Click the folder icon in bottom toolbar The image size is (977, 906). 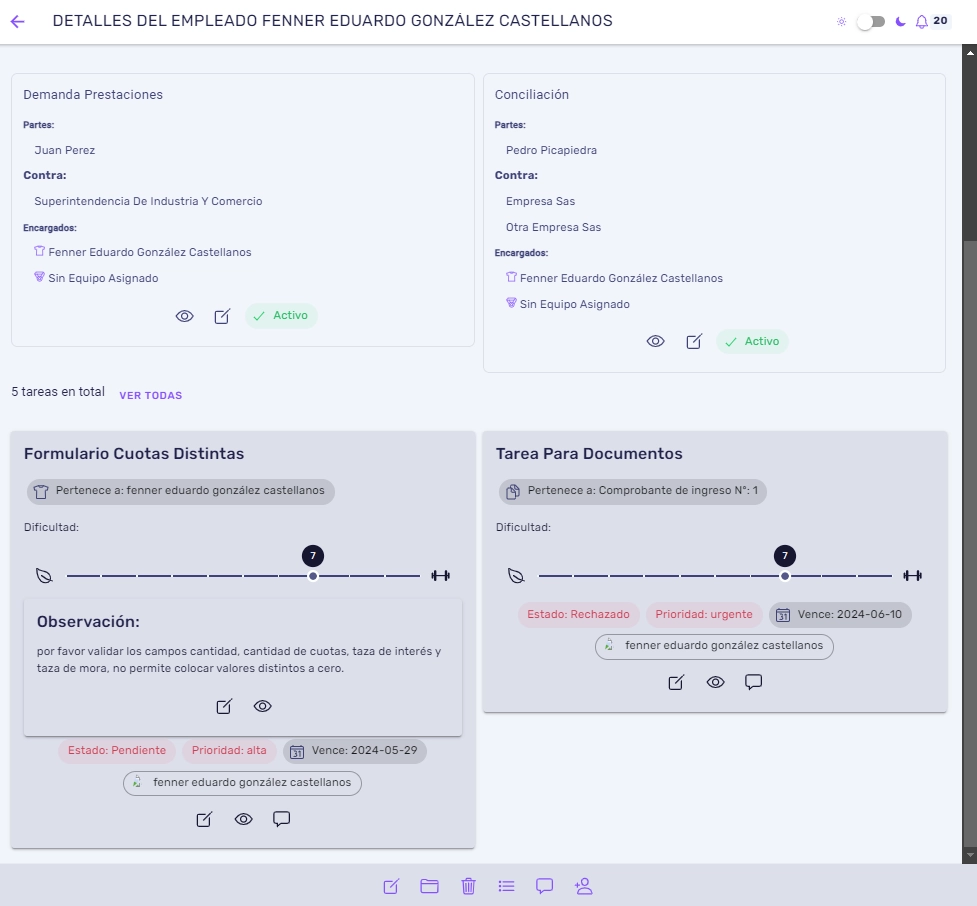(x=429, y=886)
